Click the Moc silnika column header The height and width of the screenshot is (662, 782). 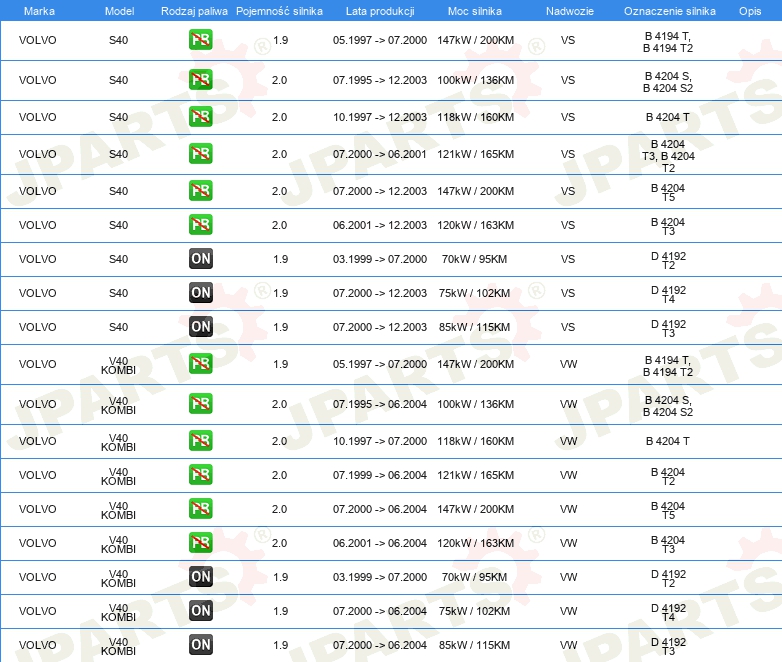point(475,11)
